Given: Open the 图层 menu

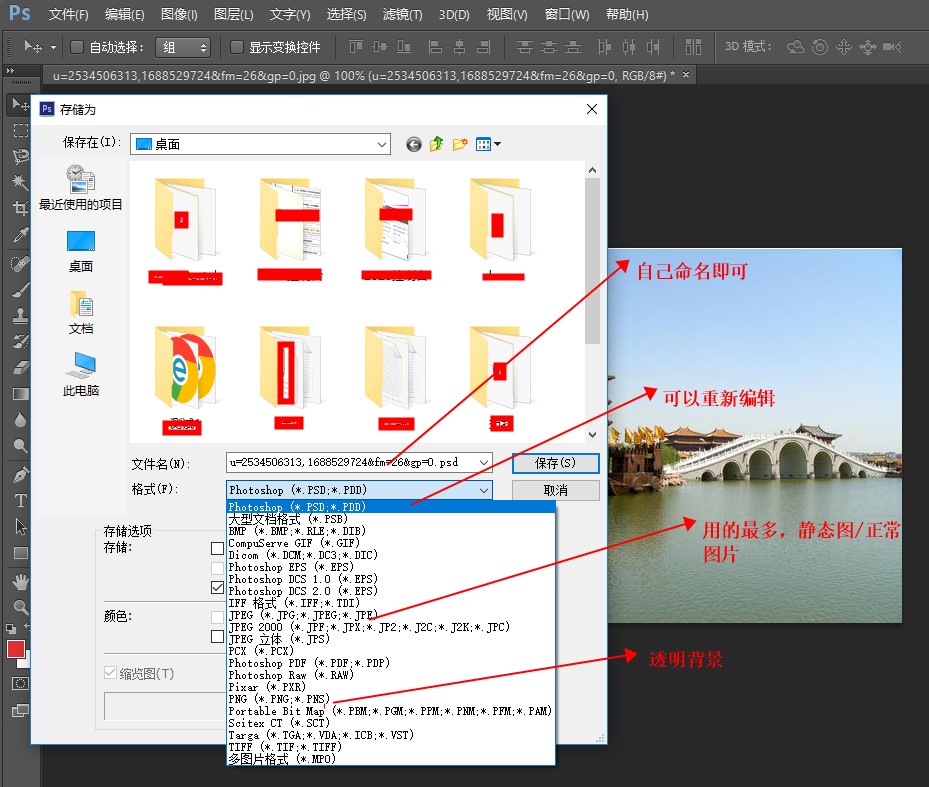Looking at the screenshot, I should 231,14.
